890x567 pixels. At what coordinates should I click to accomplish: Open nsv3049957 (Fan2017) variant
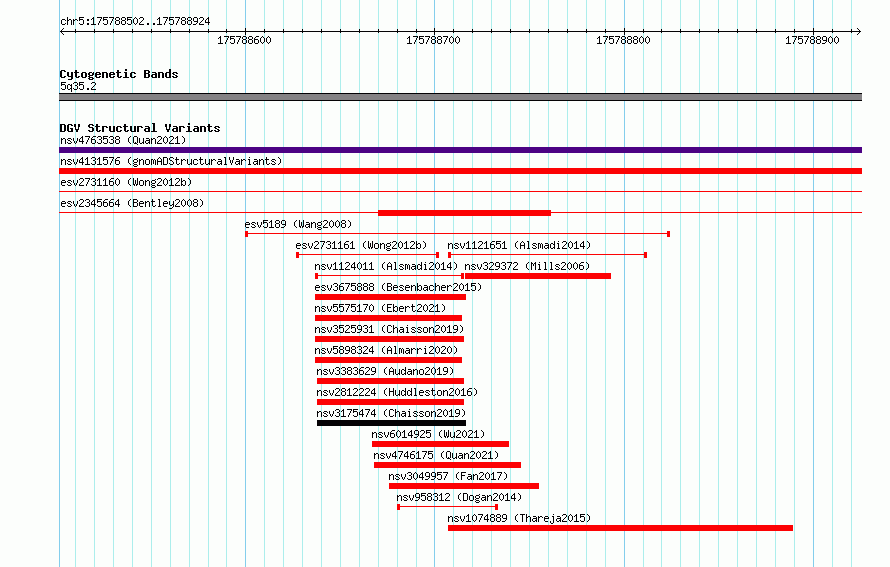point(448,476)
